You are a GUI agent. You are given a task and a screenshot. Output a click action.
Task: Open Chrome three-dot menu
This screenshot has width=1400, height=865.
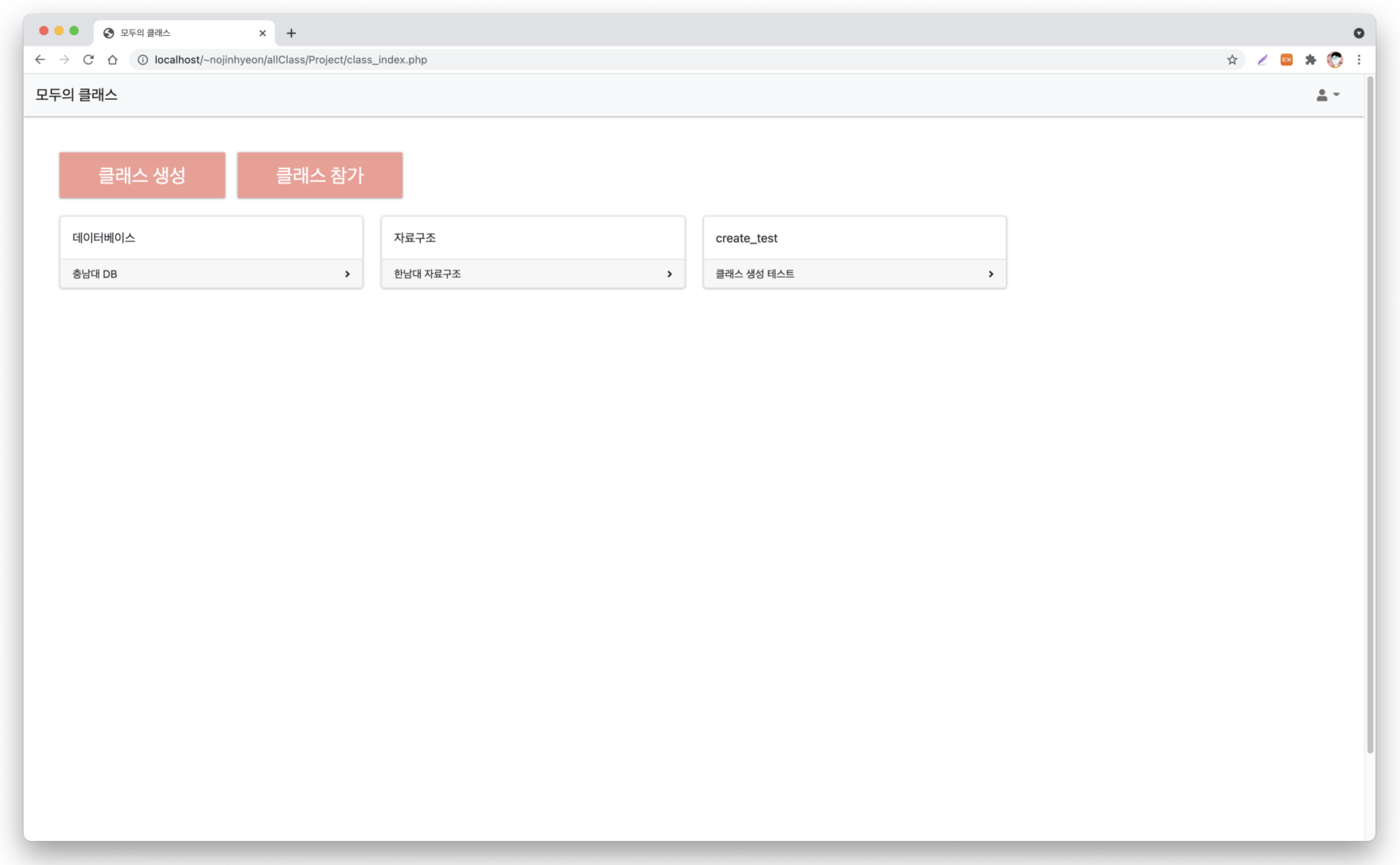(x=1359, y=59)
